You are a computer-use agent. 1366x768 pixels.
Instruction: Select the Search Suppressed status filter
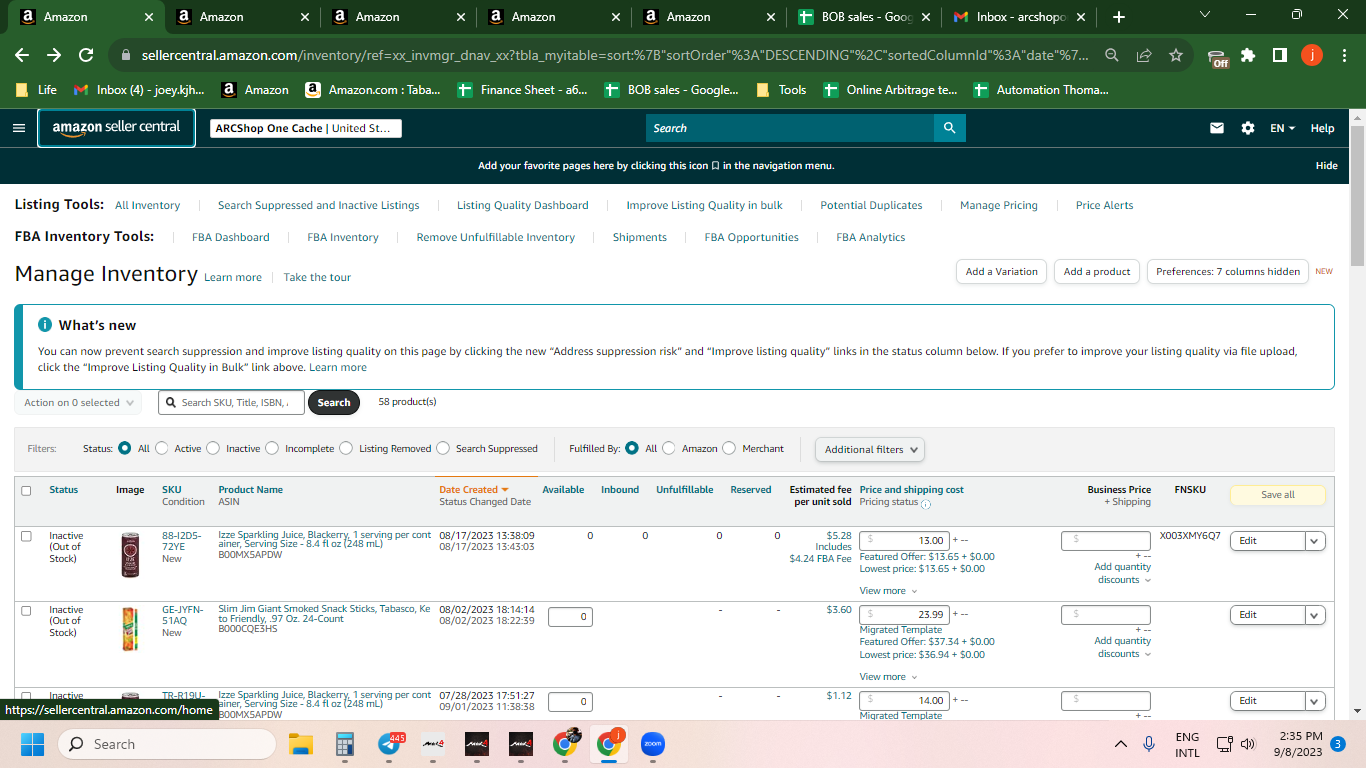pyautogui.click(x=443, y=449)
